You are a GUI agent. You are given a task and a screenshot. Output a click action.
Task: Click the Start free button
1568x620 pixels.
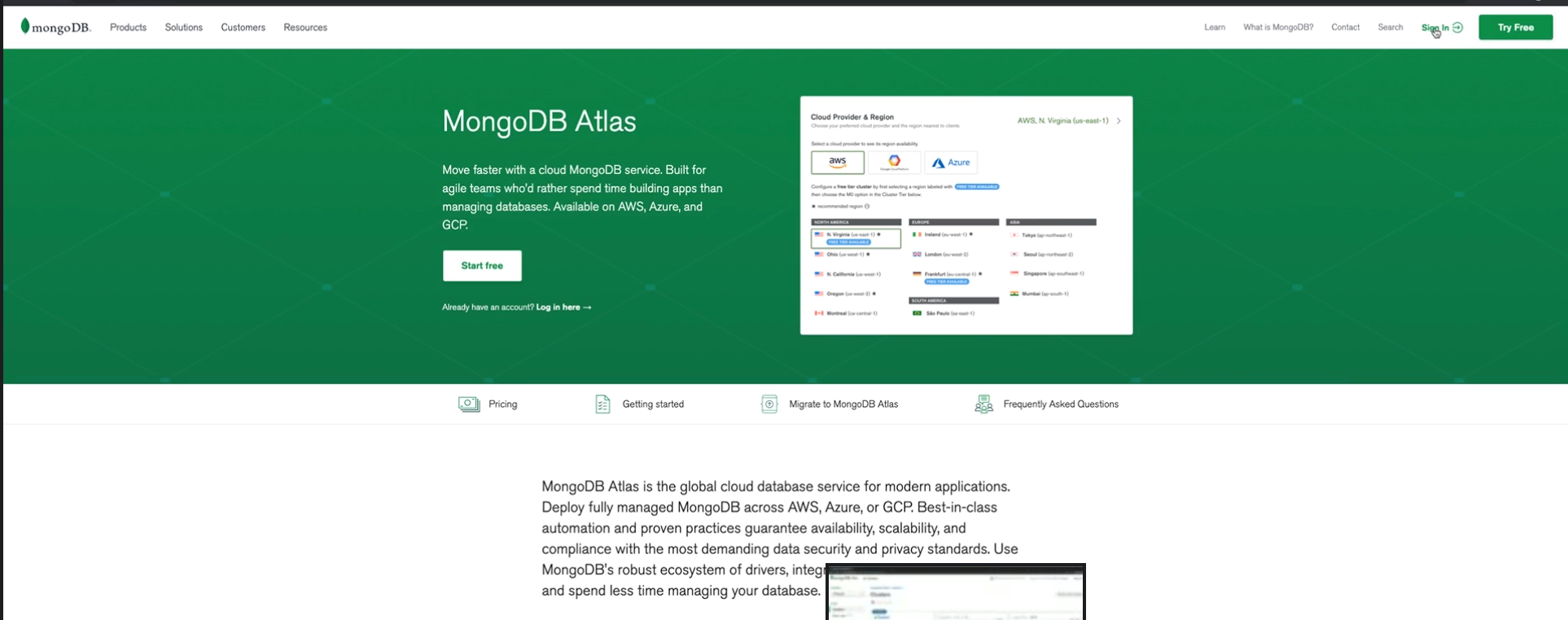(x=482, y=266)
